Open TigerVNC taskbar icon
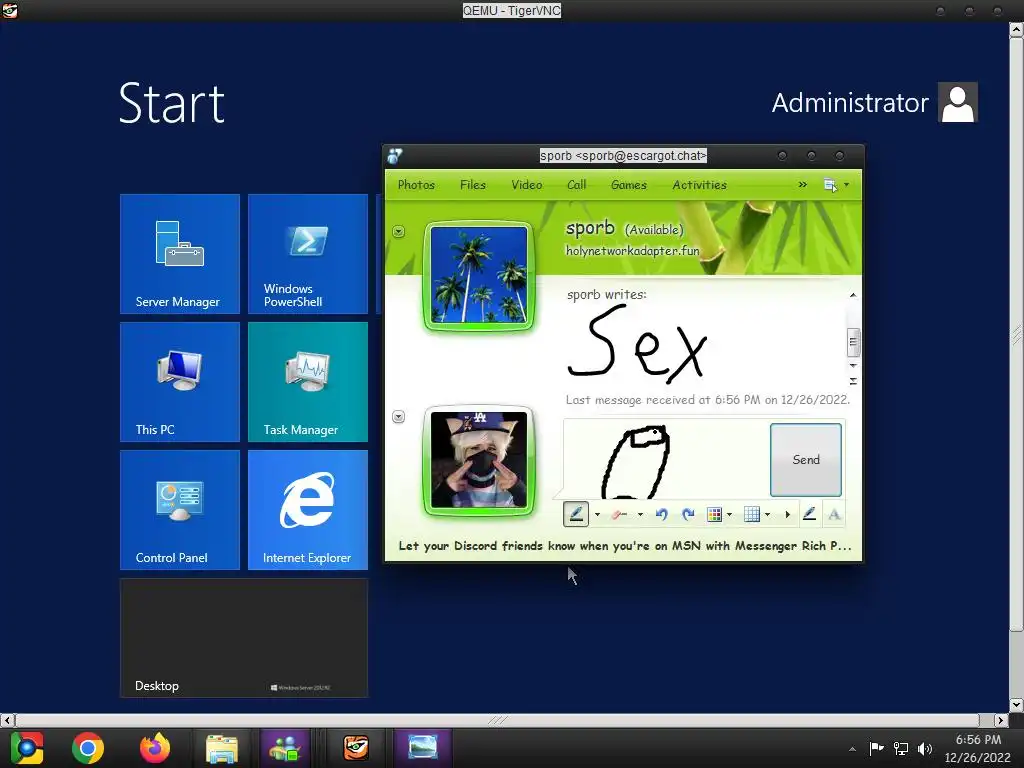The width and height of the screenshot is (1024, 768). 356,748
